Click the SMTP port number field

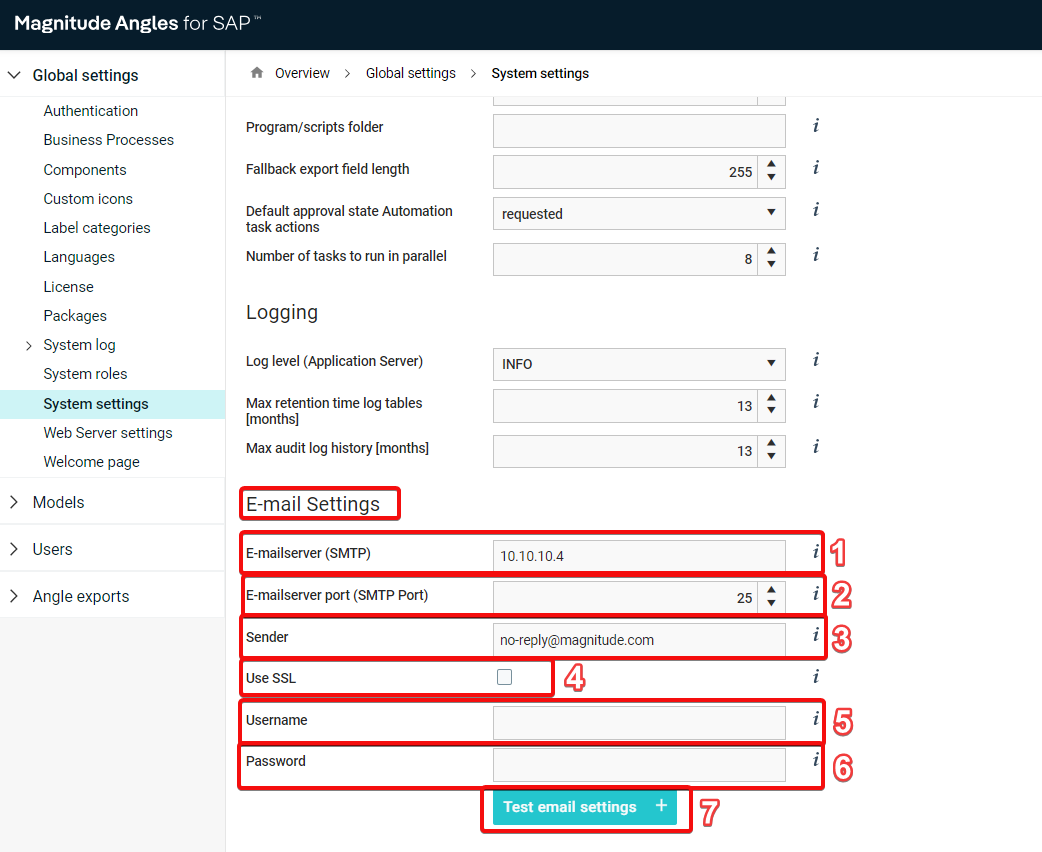[x=625, y=597]
